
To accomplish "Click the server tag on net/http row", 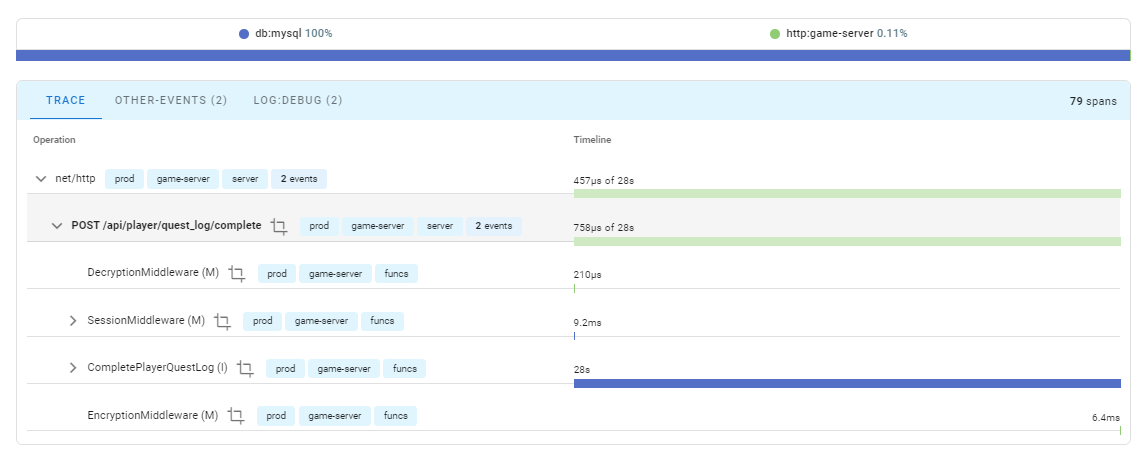I will coord(246,179).
